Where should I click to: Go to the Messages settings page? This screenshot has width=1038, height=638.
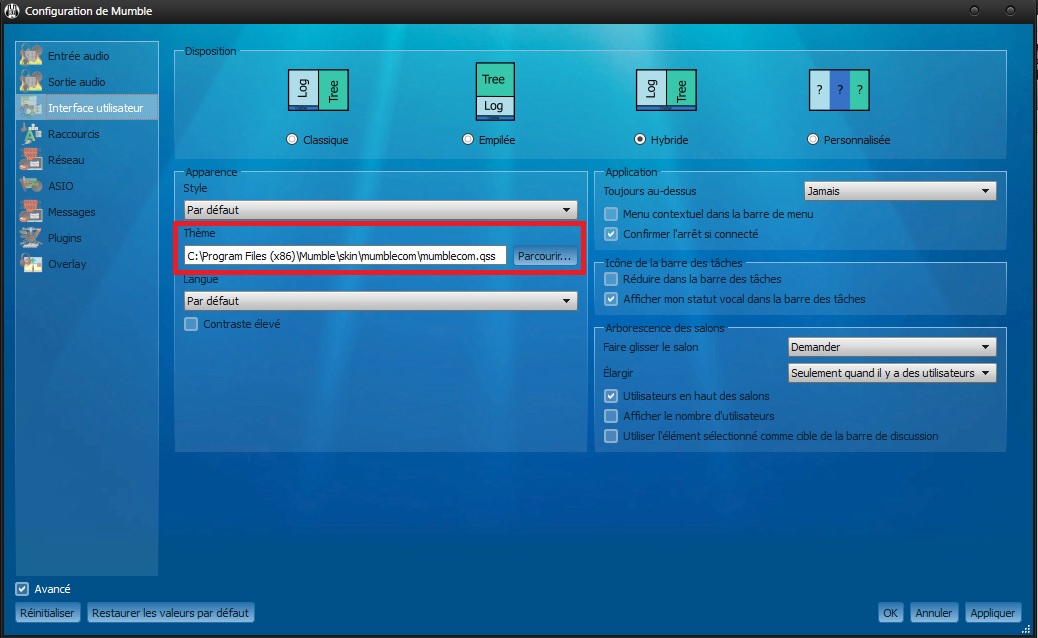87,212
